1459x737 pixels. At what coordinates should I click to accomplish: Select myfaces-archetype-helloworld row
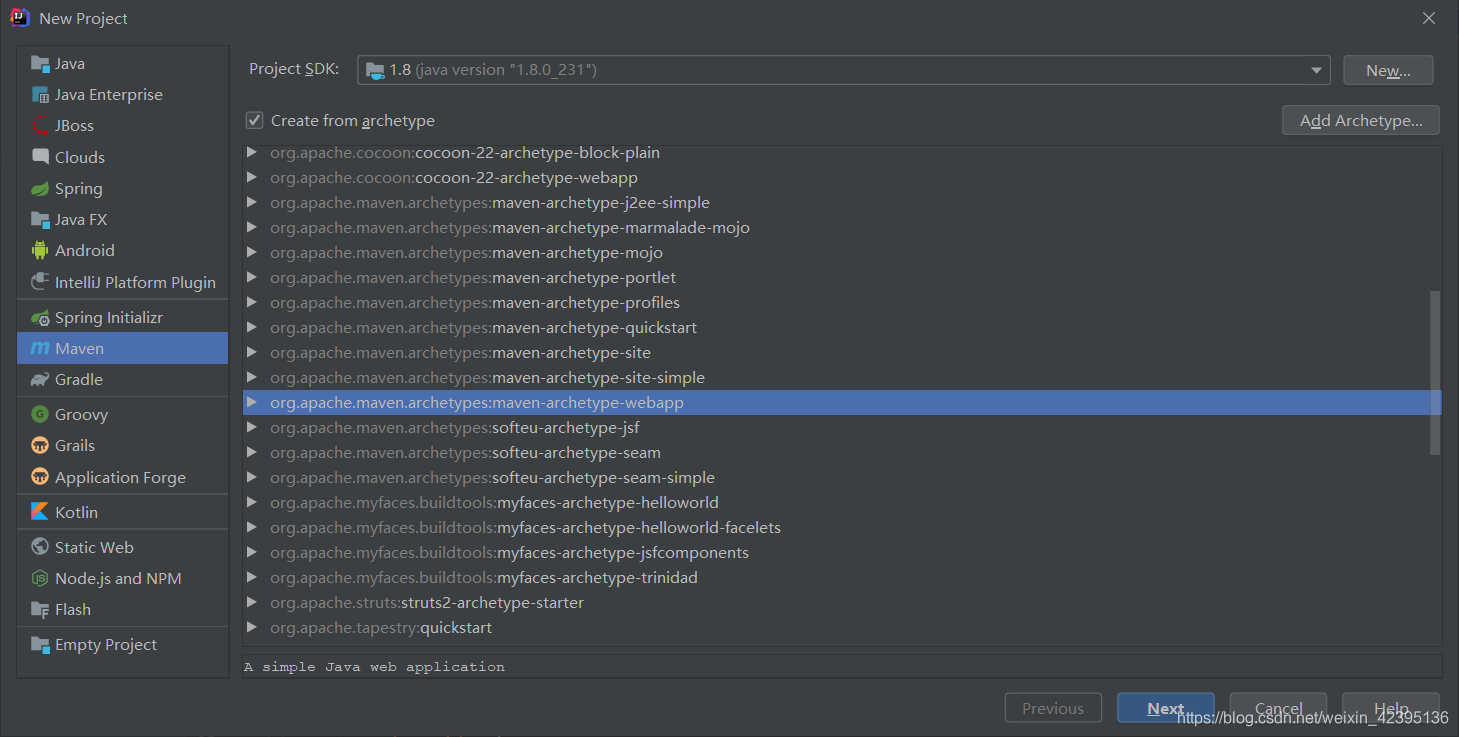pyautogui.click(x=842, y=503)
